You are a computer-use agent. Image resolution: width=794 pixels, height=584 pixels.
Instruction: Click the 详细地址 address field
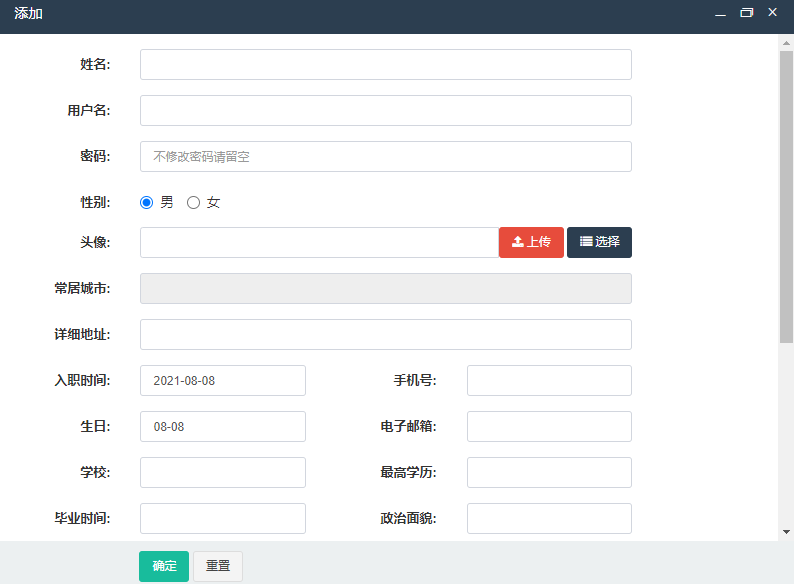click(x=385, y=334)
